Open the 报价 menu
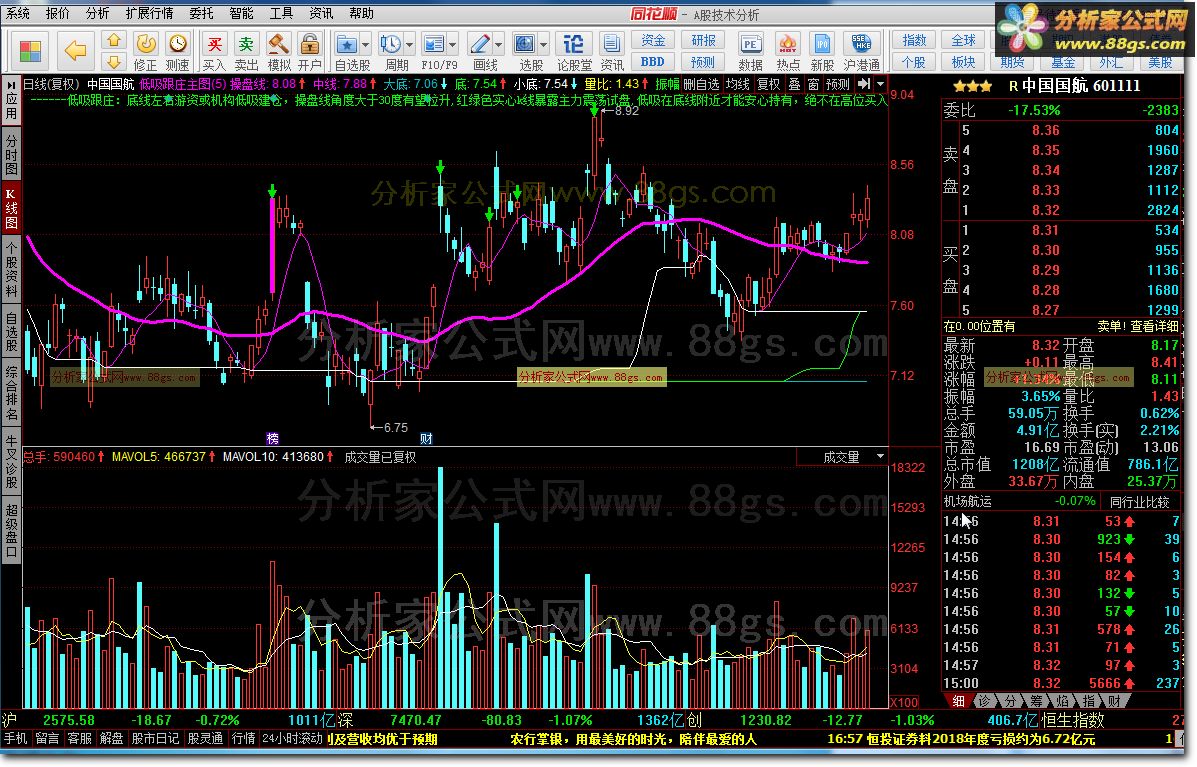This screenshot has width=1197, height=767. [57, 13]
